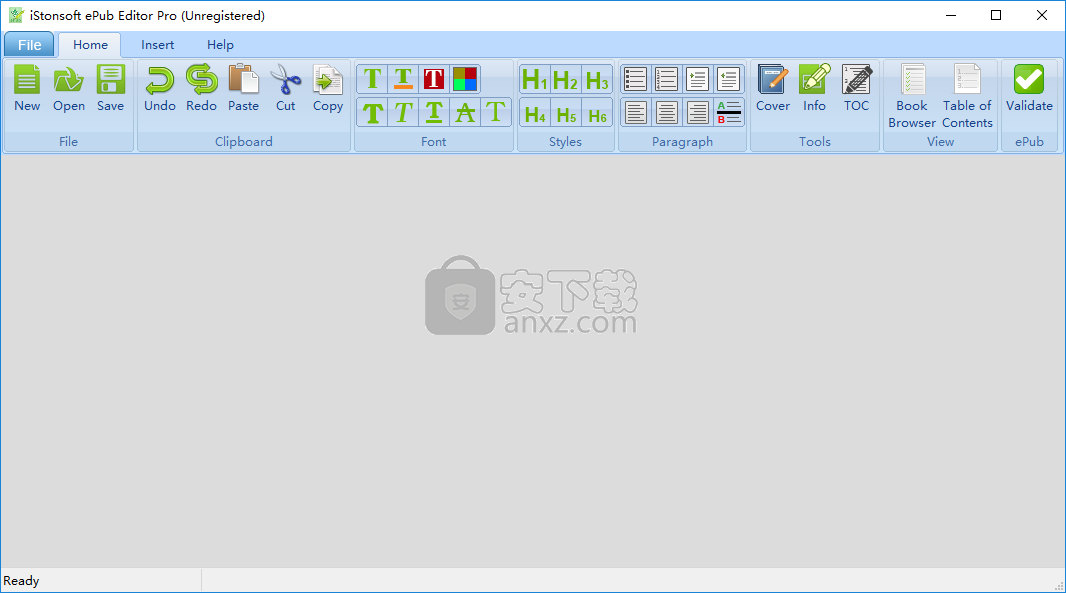Click the second green-arrow indent icon

(x=728, y=80)
